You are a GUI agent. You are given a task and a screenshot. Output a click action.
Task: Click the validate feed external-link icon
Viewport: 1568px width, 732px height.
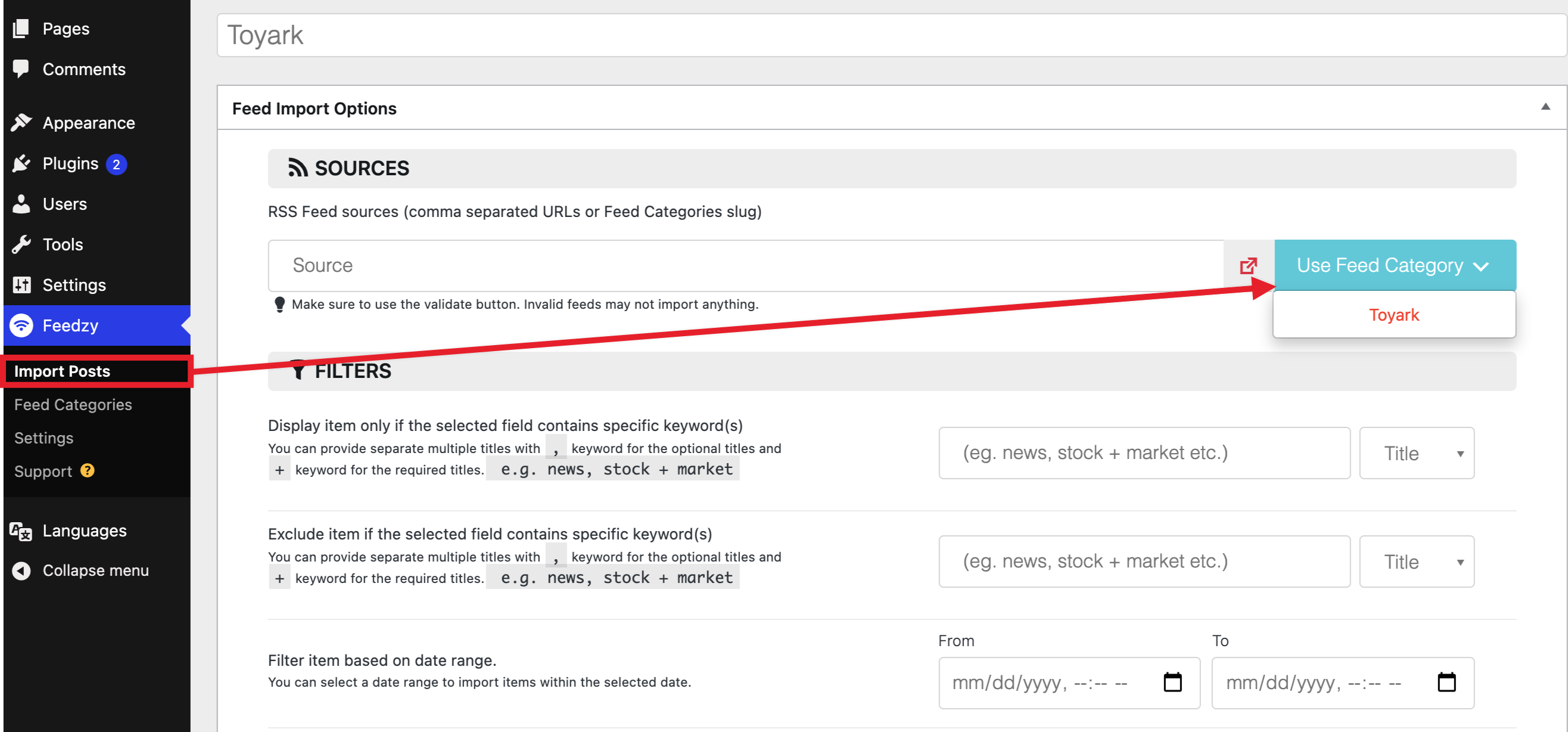[x=1248, y=265]
